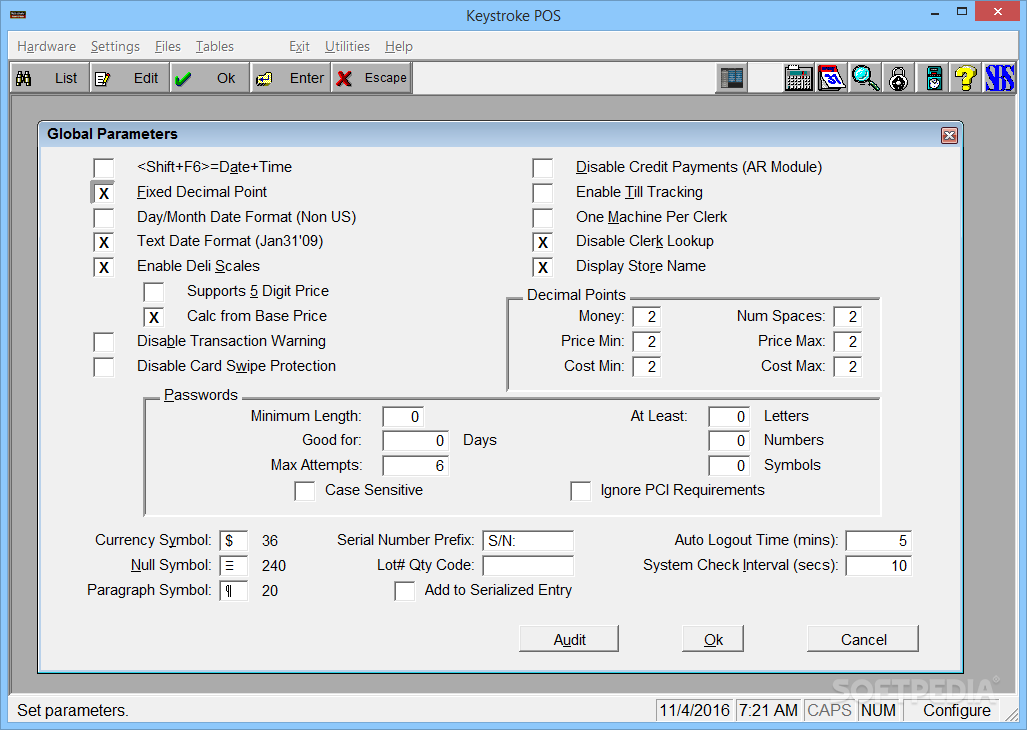This screenshot has width=1027, height=730.
Task: Open the Hardware menu
Action: coord(47,46)
